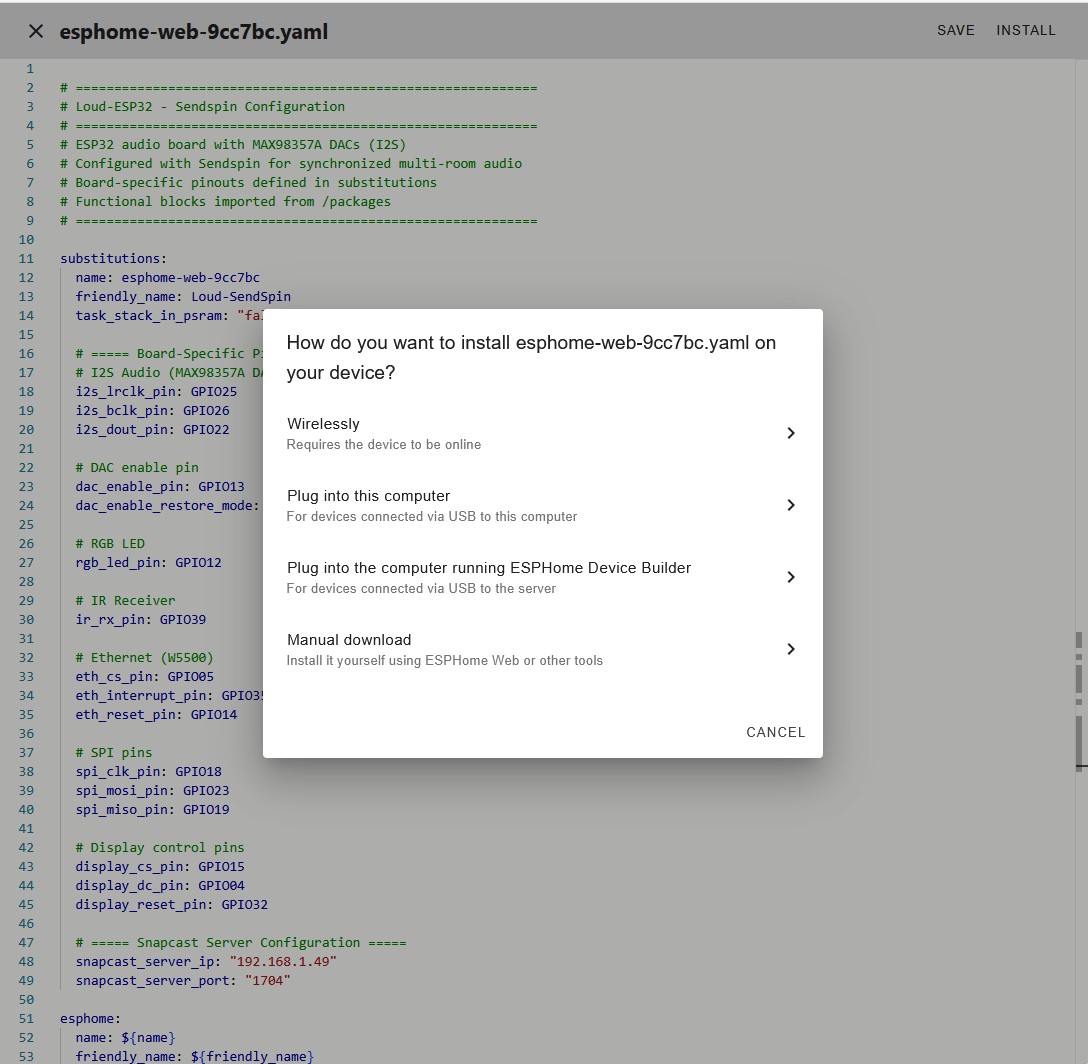Click chevron arrow next to Manual download
The width and height of the screenshot is (1088, 1064).
tap(791, 649)
